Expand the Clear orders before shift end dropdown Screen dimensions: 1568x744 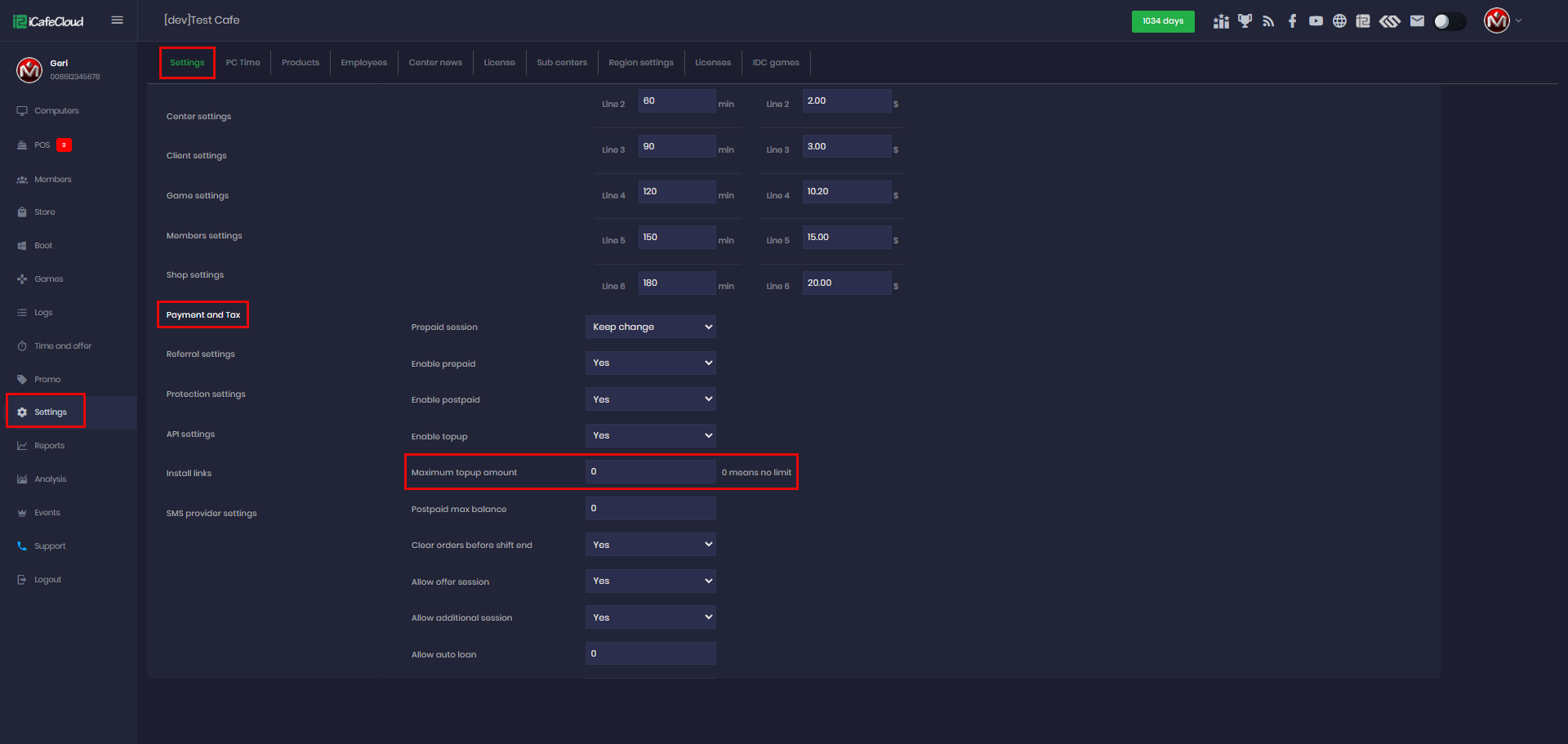tap(650, 545)
